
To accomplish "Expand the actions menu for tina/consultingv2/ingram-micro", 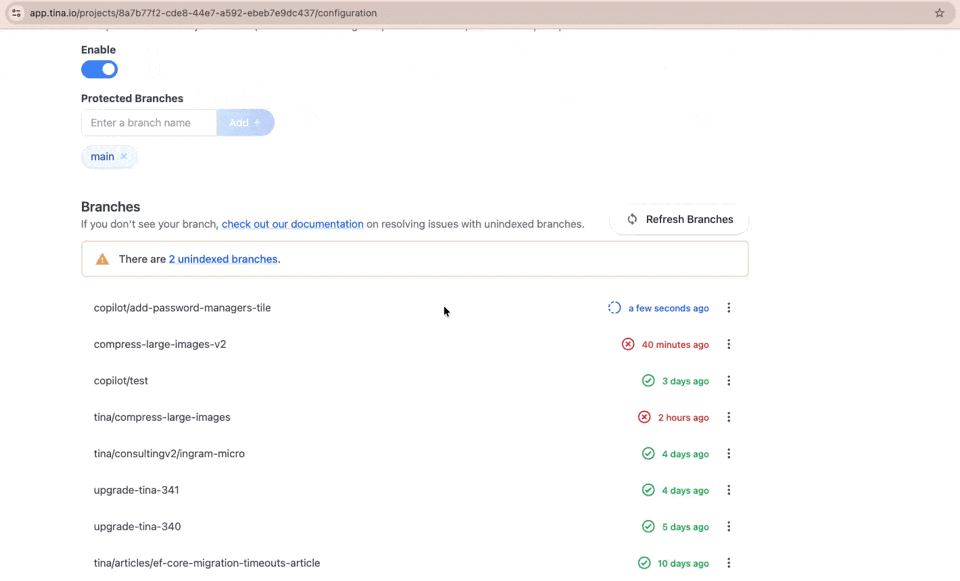I will (729, 453).
